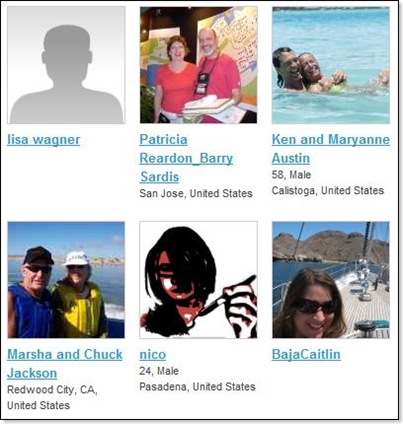Select the Redwood City, CA location text
Screen dimensions: 403x424
tap(52, 390)
